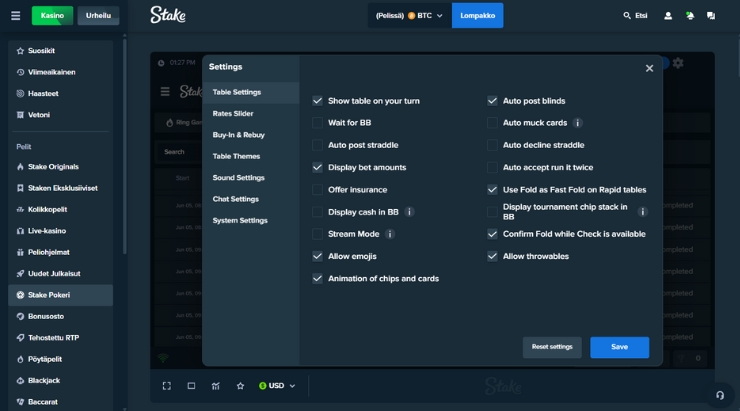The image size is (740, 411).
Task: Open search with the Etsi magnifier
Action: (635, 16)
